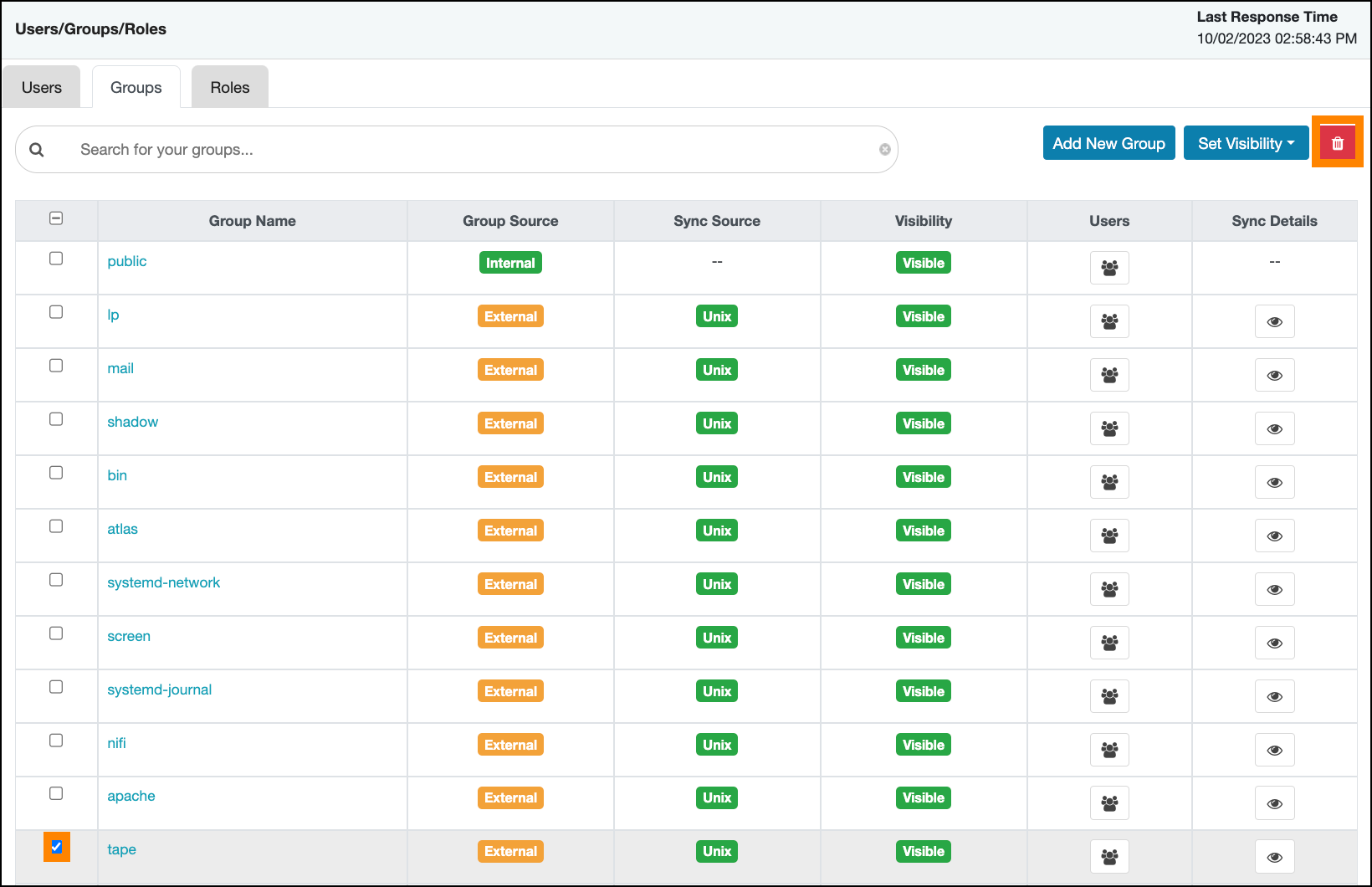Open the Roles tab
This screenshot has height=887, width=1372.
click(230, 88)
